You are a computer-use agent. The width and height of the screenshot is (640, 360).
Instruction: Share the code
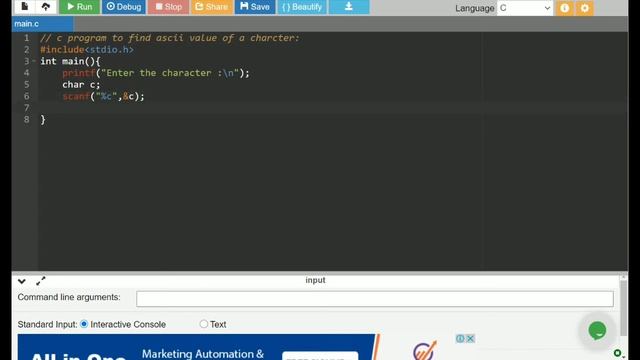coord(211,7)
